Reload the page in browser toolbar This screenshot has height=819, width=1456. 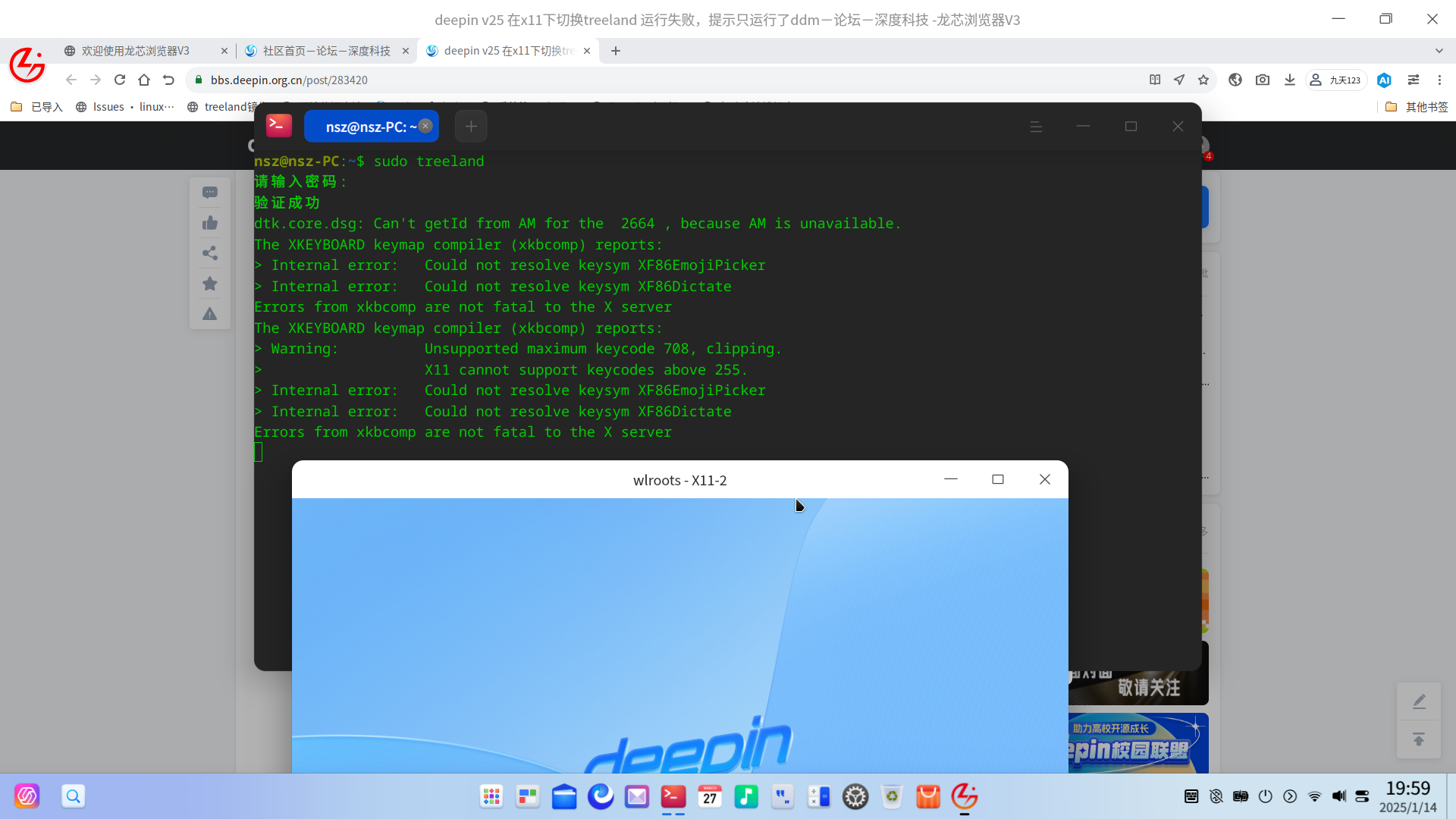point(120,80)
